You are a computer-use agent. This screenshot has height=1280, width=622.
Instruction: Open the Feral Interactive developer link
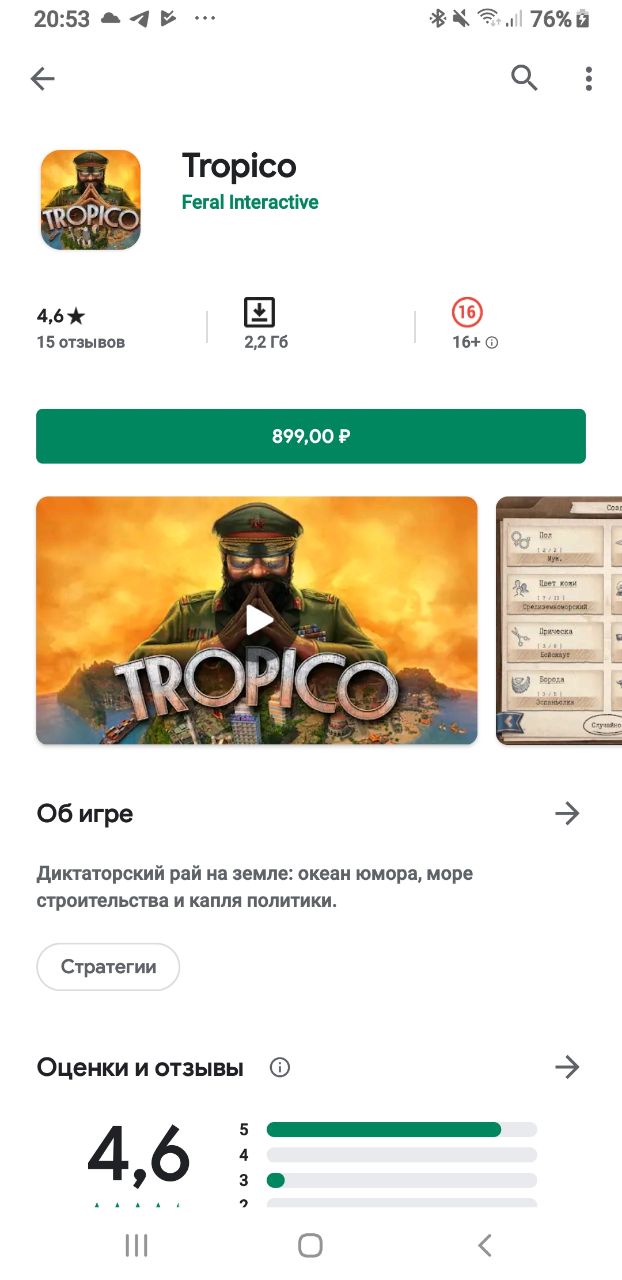250,202
